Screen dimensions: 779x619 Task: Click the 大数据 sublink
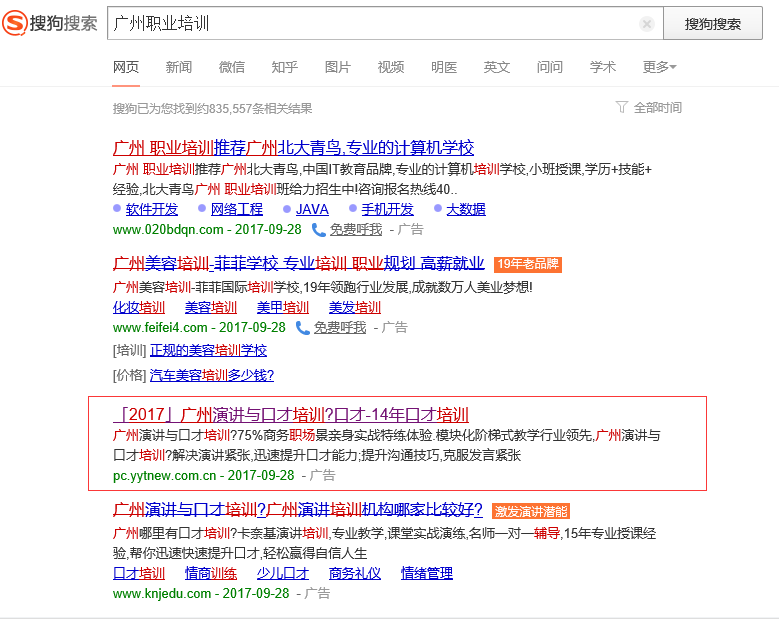point(465,209)
